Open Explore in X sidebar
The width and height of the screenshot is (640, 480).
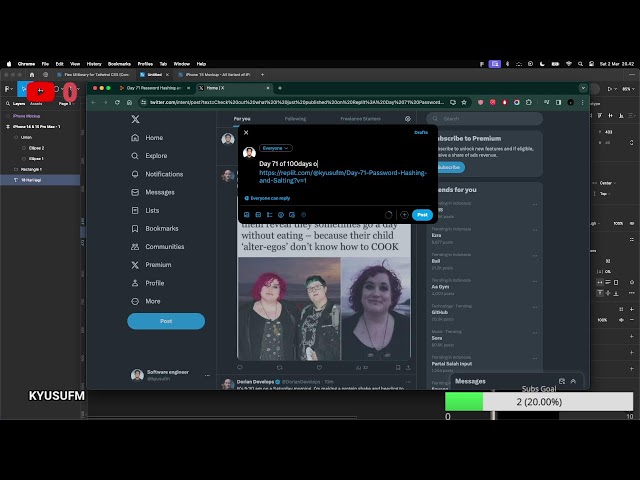pos(149,156)
